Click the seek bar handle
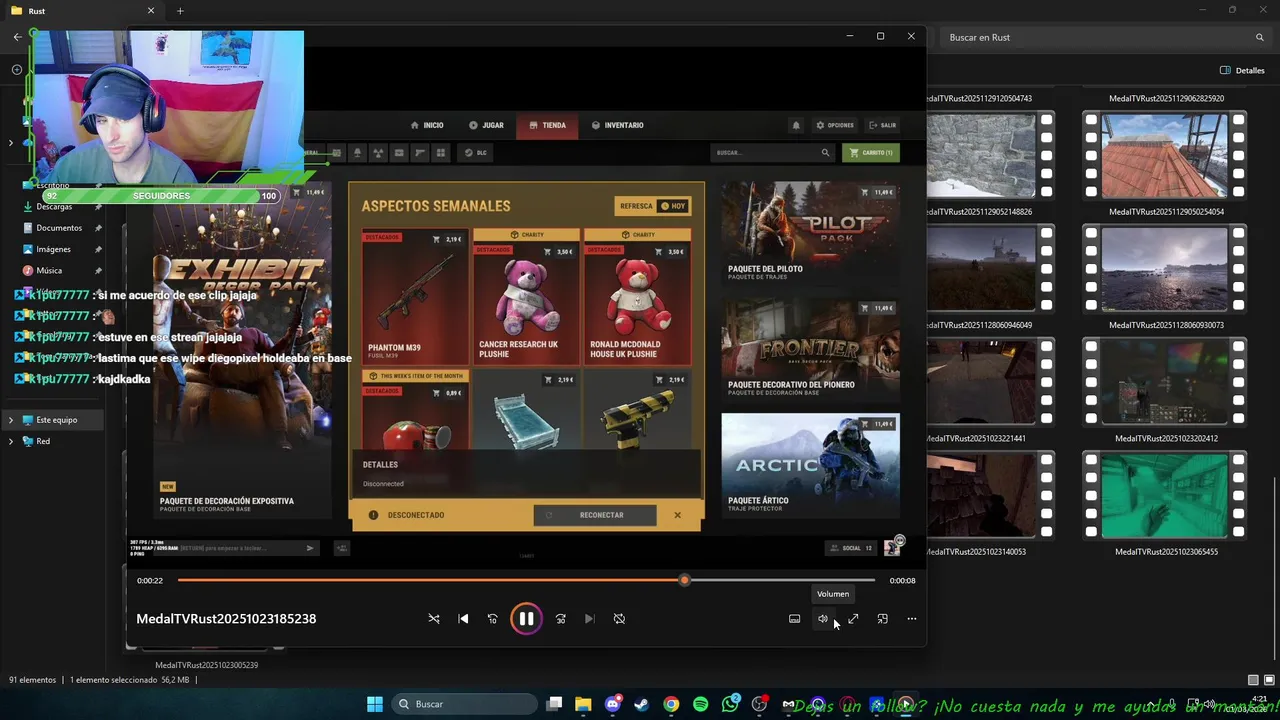The image size is (1280, 720). (x=684, y=580)
